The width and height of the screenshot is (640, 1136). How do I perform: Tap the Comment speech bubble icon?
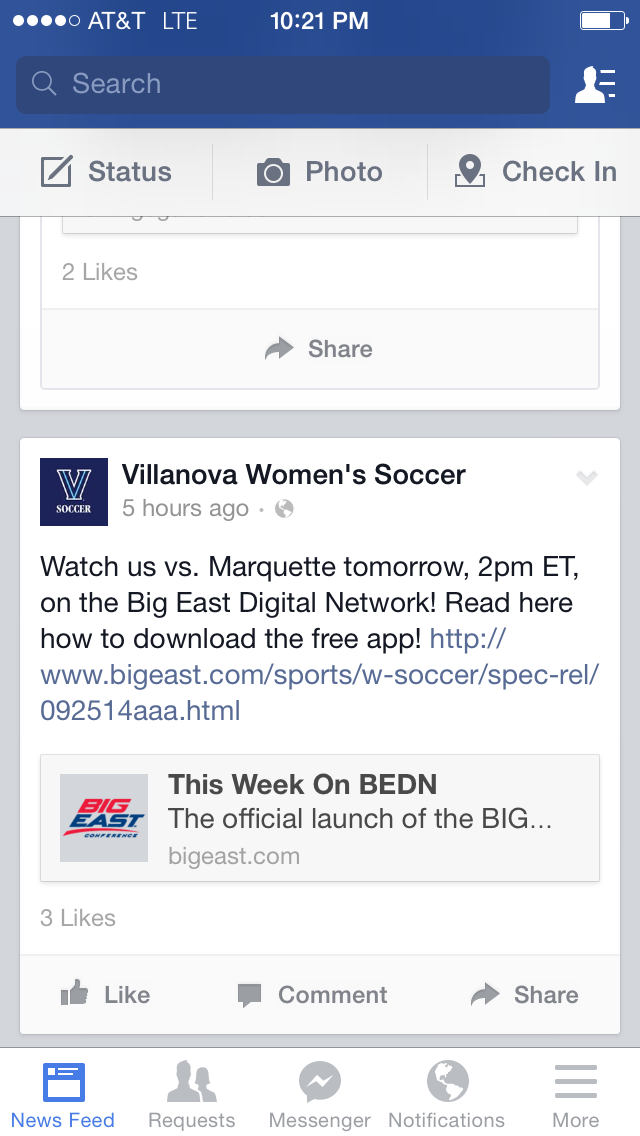pos(249,995)
